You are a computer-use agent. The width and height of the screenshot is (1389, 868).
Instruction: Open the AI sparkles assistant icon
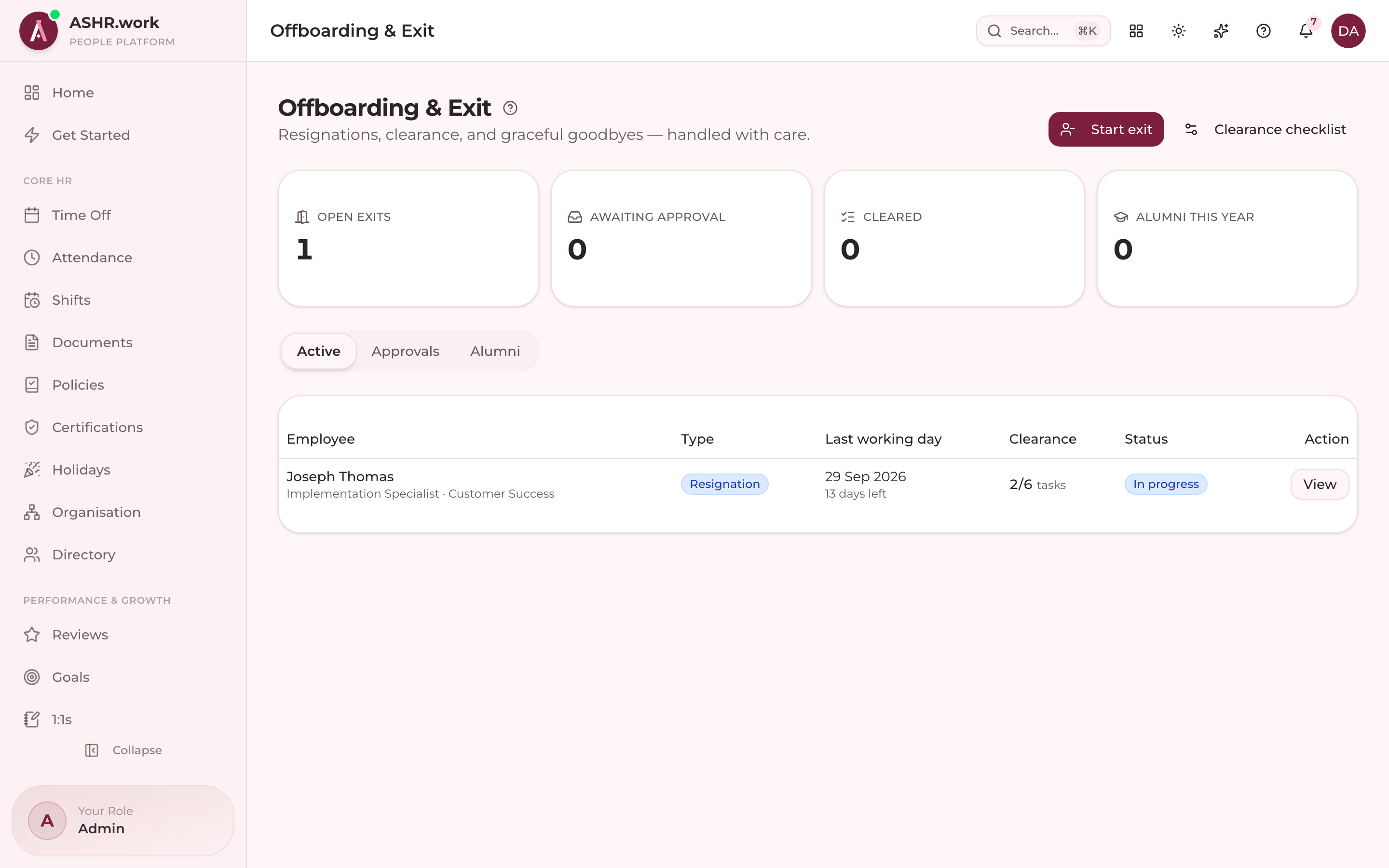click(x=1221, y=31)
